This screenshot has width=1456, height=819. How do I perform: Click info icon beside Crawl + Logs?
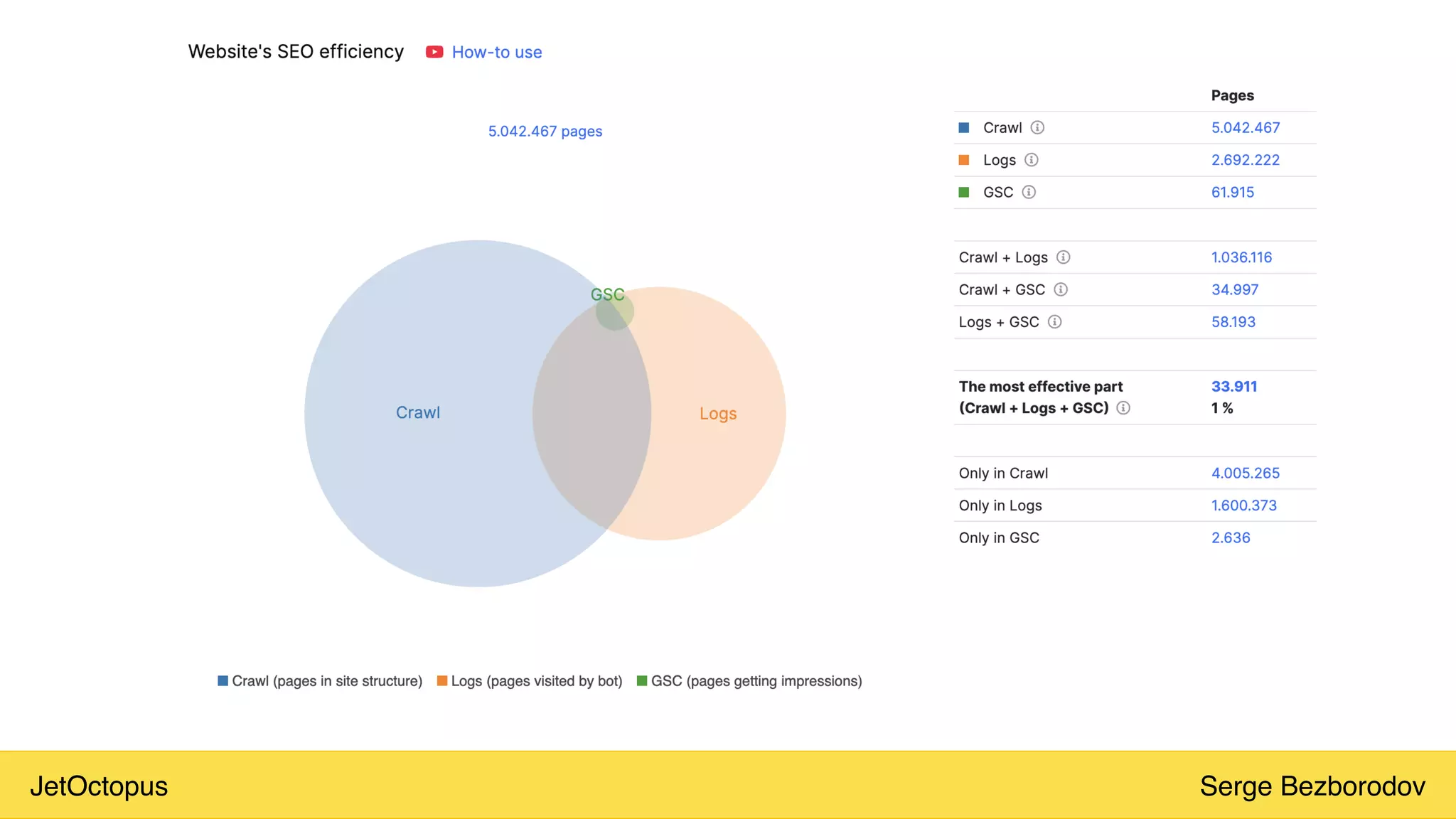pos(1063,257)
